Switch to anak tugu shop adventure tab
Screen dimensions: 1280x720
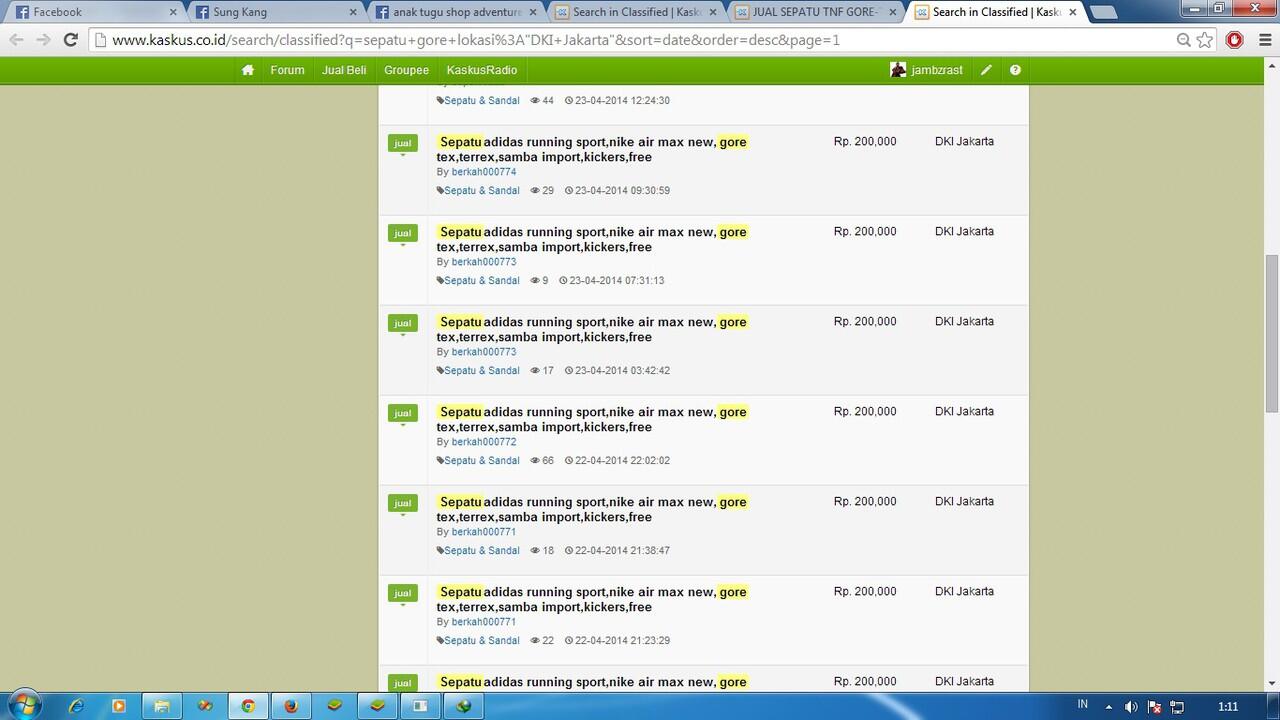coord(456,12)
